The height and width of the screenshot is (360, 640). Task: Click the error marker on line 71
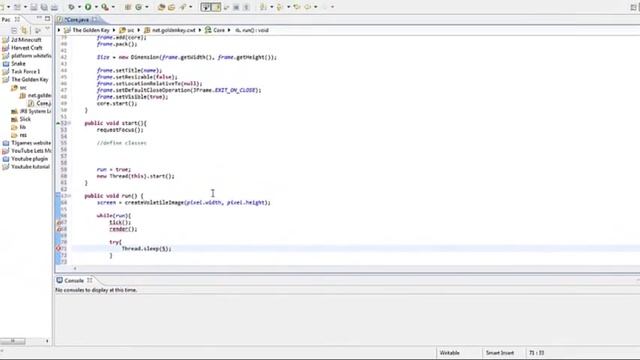coord(58,248)
